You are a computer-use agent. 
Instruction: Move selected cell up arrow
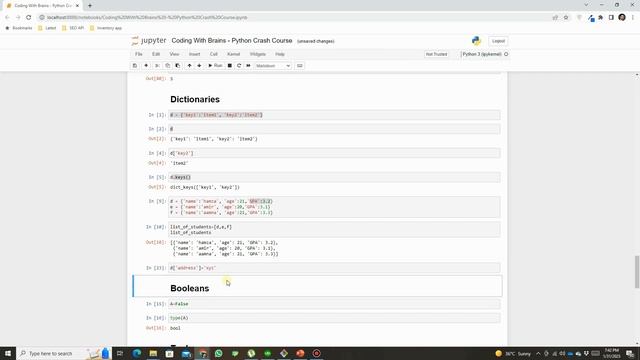click(x=189, y=66)
